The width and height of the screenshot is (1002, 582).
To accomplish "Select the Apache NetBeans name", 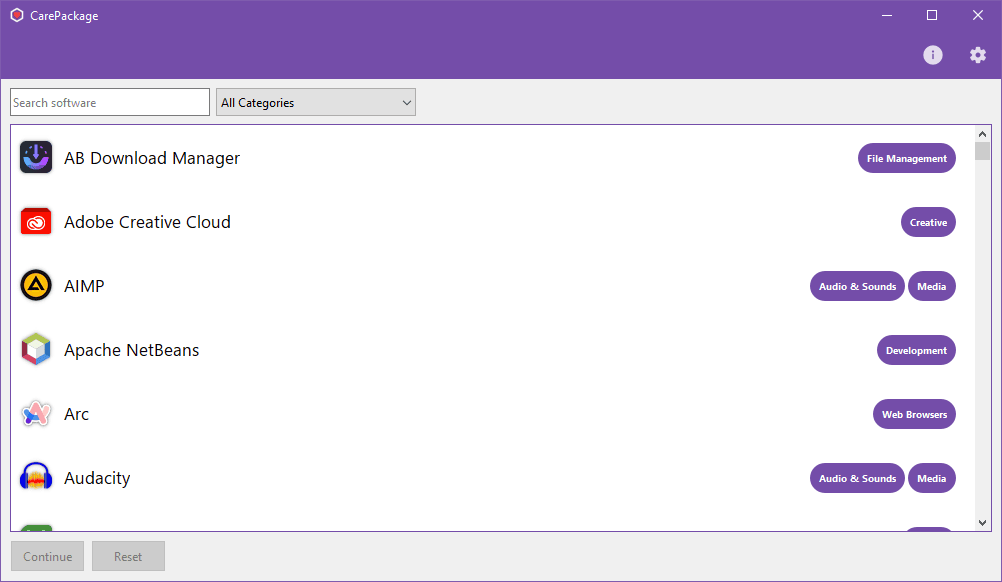I will 132,350.
